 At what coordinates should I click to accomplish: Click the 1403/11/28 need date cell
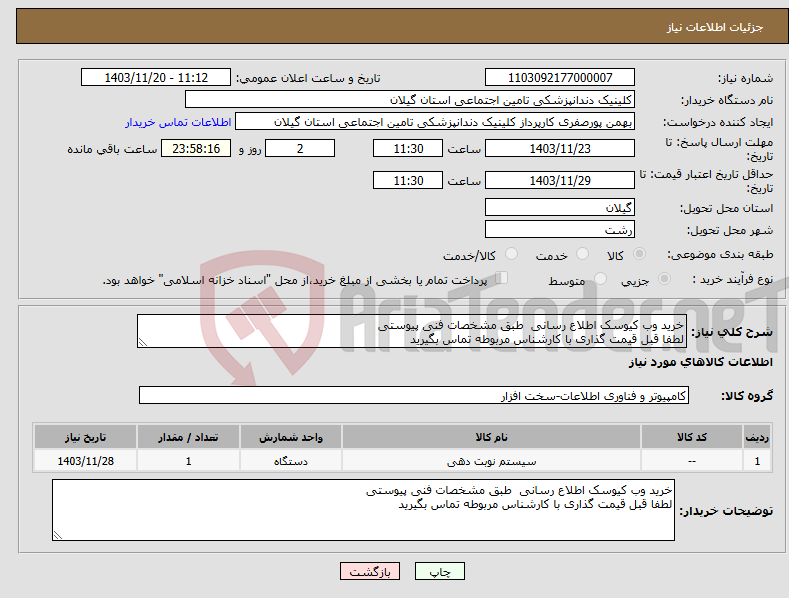[x=86, y=461]
